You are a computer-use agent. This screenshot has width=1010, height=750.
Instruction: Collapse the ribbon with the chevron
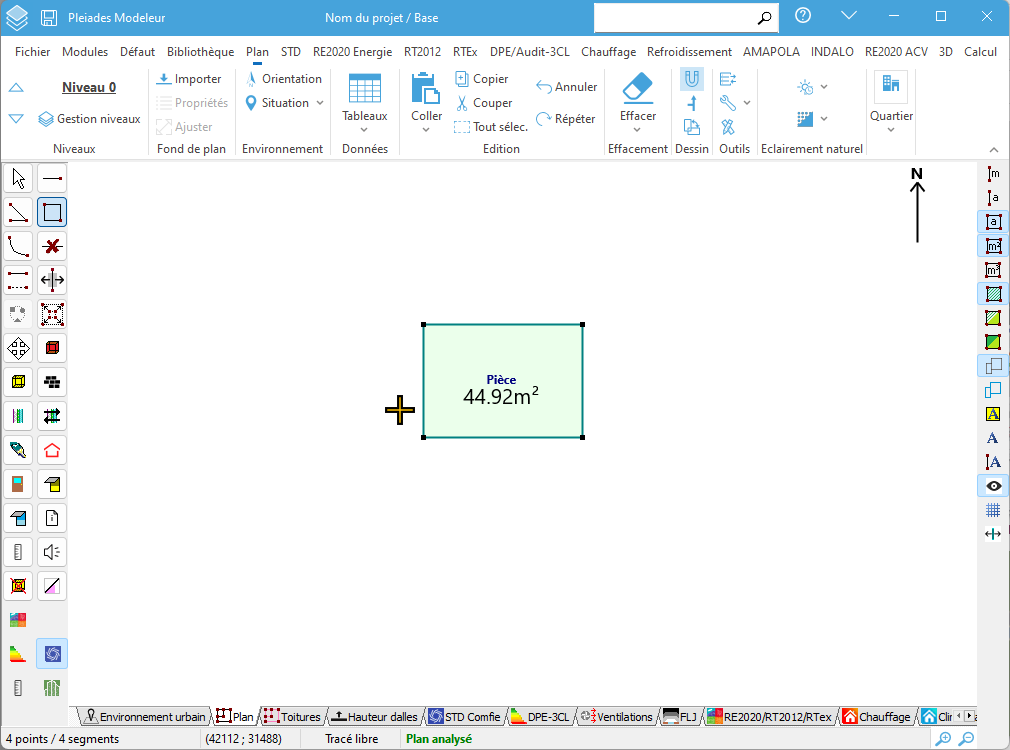pyautogui.click(x=994, y=149)
